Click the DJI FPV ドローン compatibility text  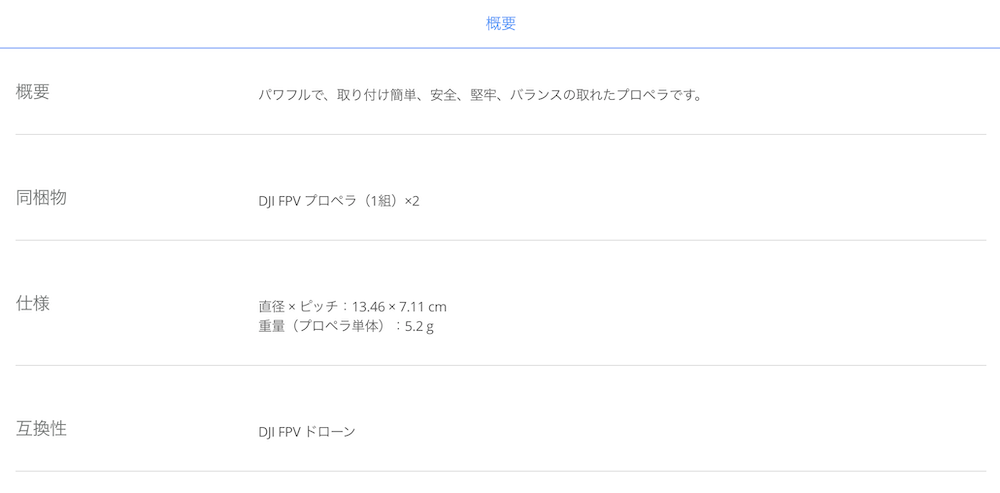tap(307, 432)
